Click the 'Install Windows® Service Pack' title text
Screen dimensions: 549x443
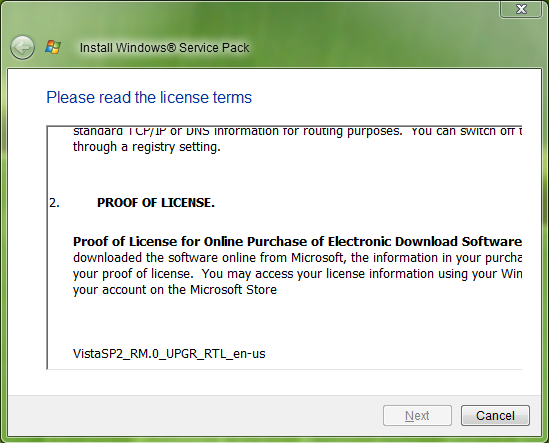164,48
